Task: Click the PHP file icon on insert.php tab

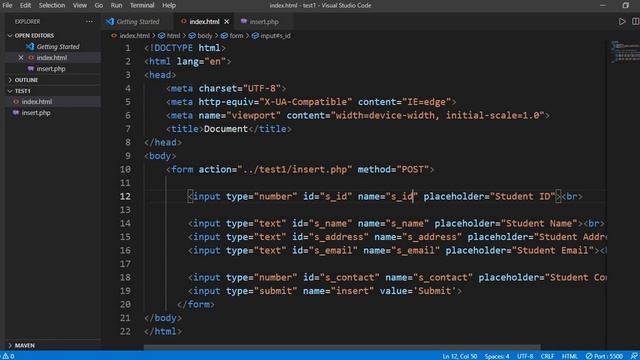Action: click(x=244, y=22)
